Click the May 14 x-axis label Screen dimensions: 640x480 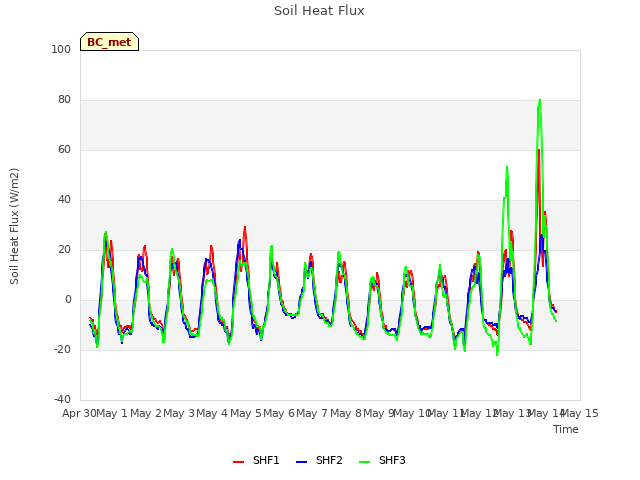click(x=546, y=413)
